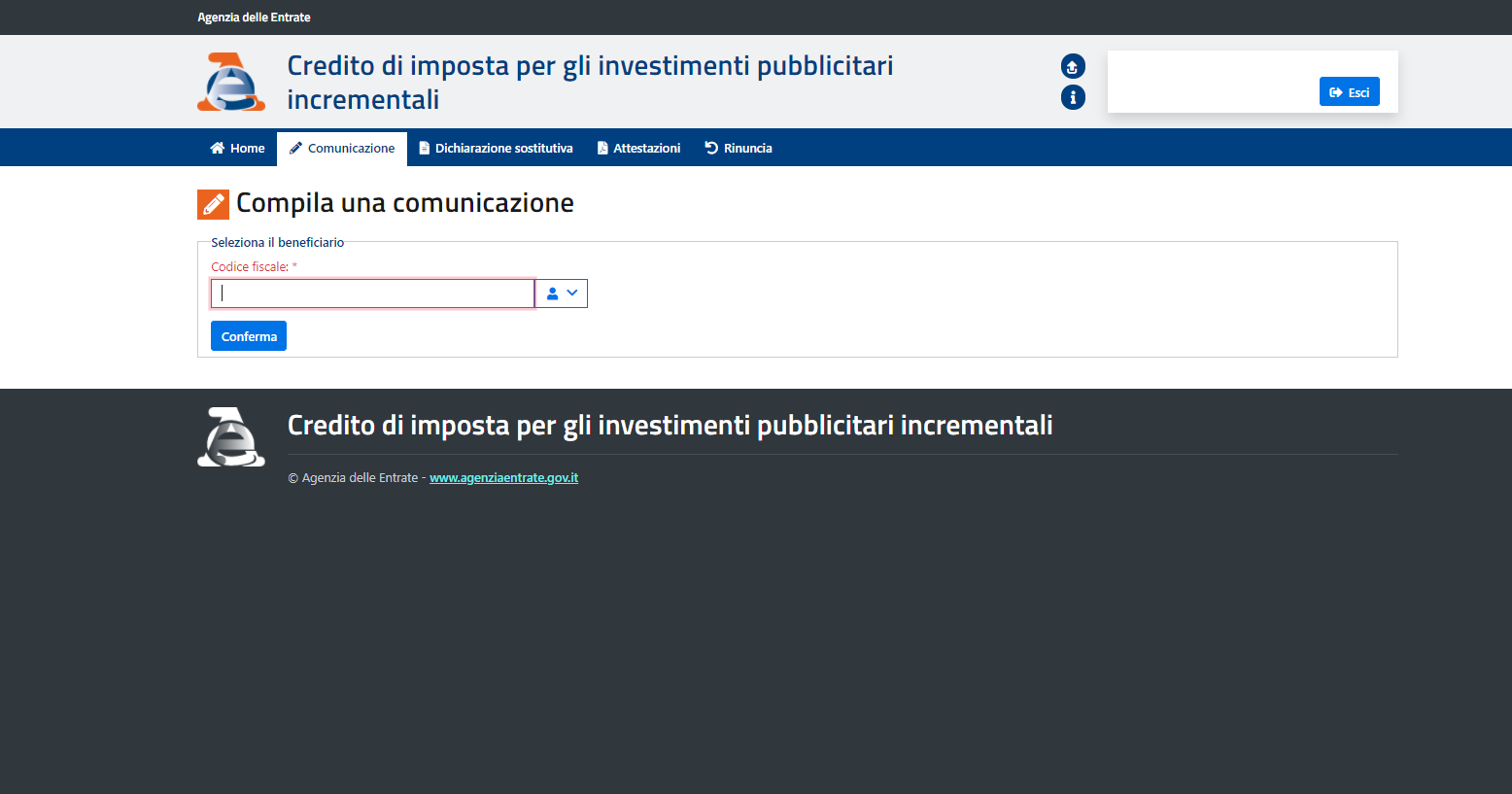Image resolution: width=1512 pixels, height=794 pixels.
Task: Click the orange pencil icon beside page heading
Action: (213, 204)
